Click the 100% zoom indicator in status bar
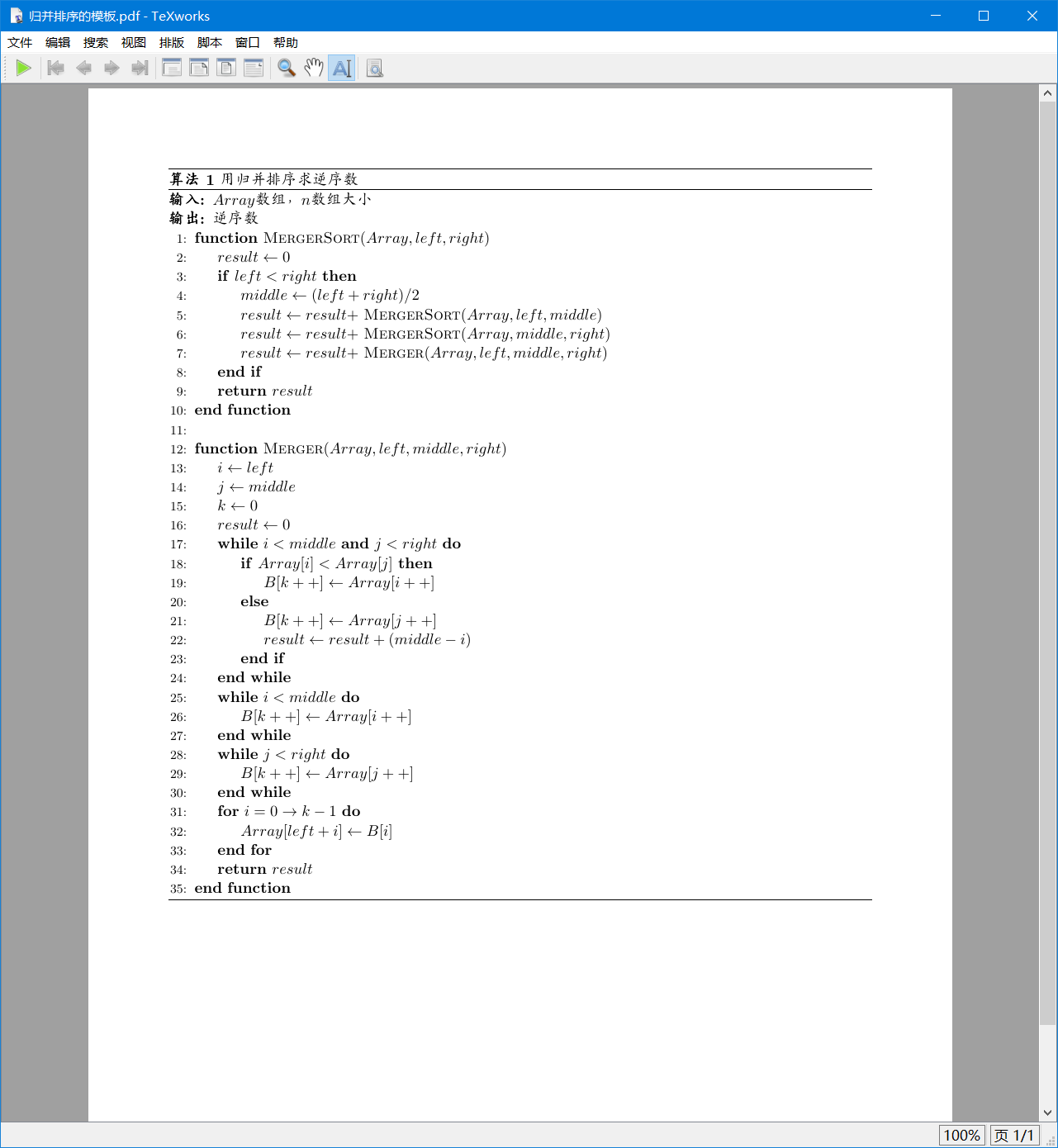This screenshot has width=1058, height=1148. (961, 1136)
